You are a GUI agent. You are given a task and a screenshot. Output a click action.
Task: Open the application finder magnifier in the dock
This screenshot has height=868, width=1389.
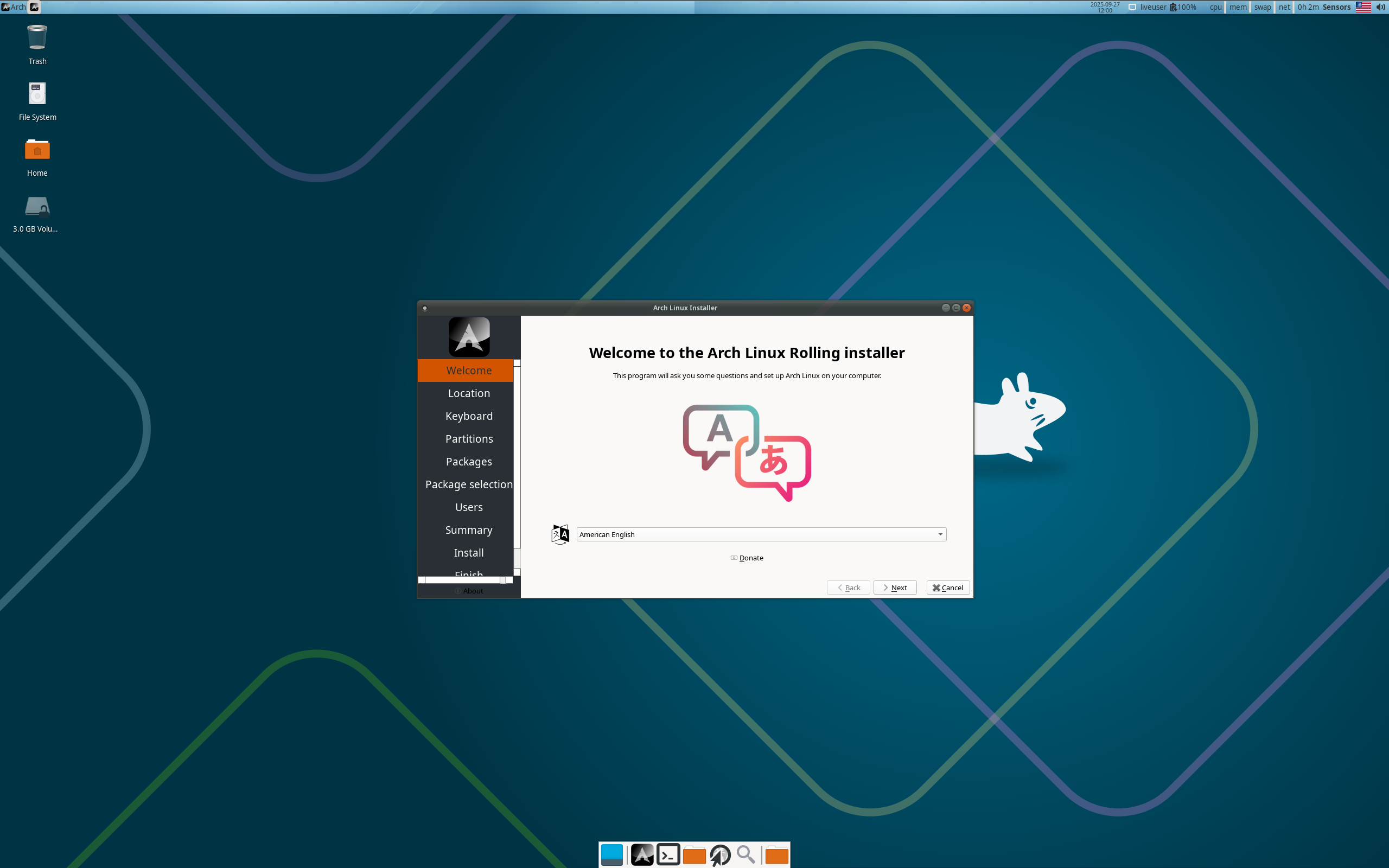pyautogui.click(x=746, y=855)
